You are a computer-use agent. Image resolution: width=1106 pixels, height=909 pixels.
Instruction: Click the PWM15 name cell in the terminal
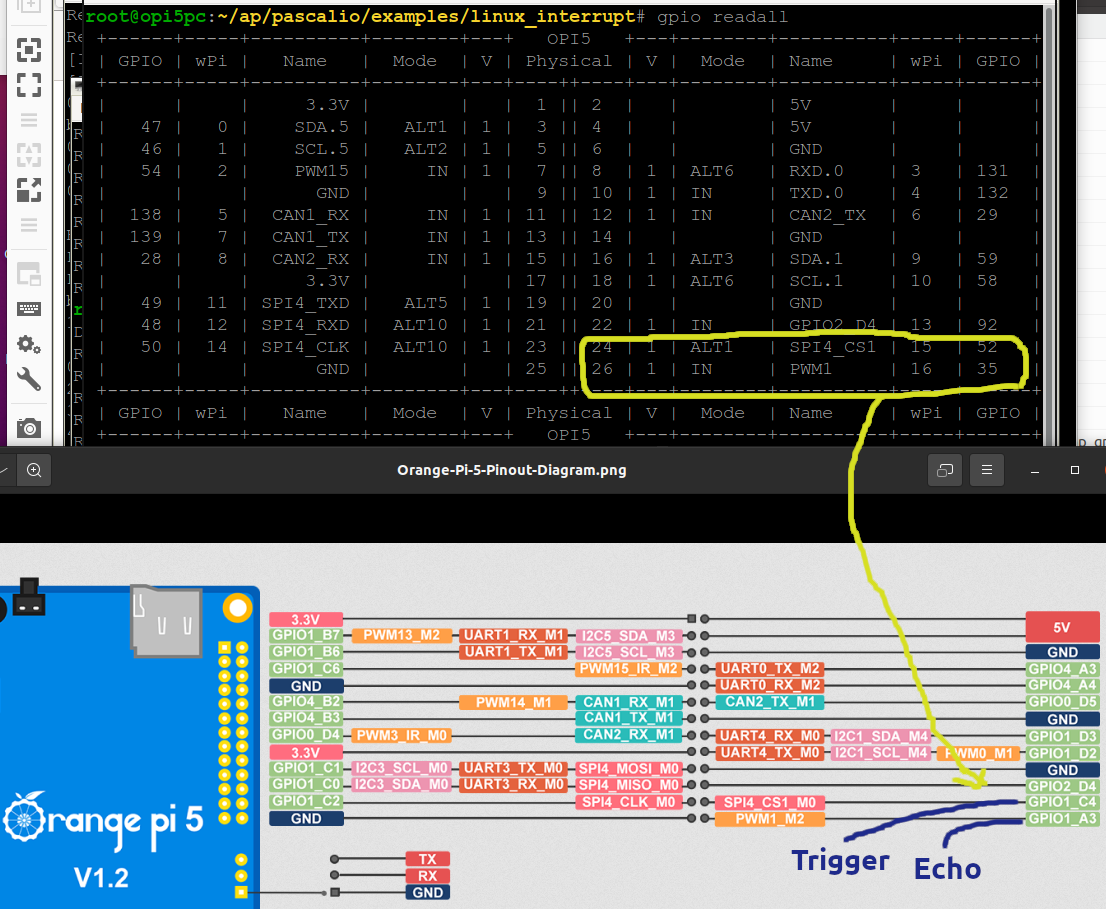322,171
